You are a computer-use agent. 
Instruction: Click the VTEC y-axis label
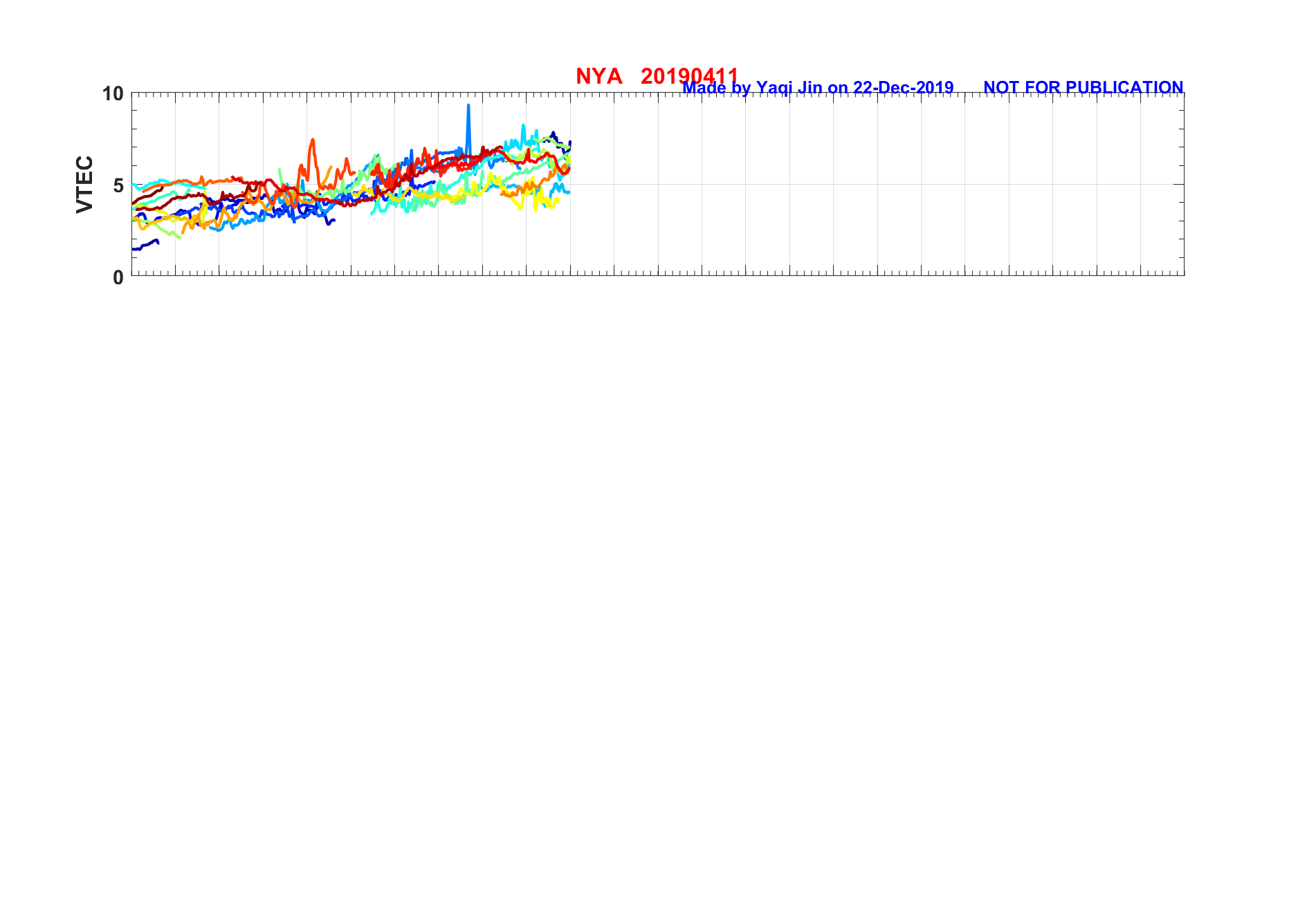tap(84, 184)
